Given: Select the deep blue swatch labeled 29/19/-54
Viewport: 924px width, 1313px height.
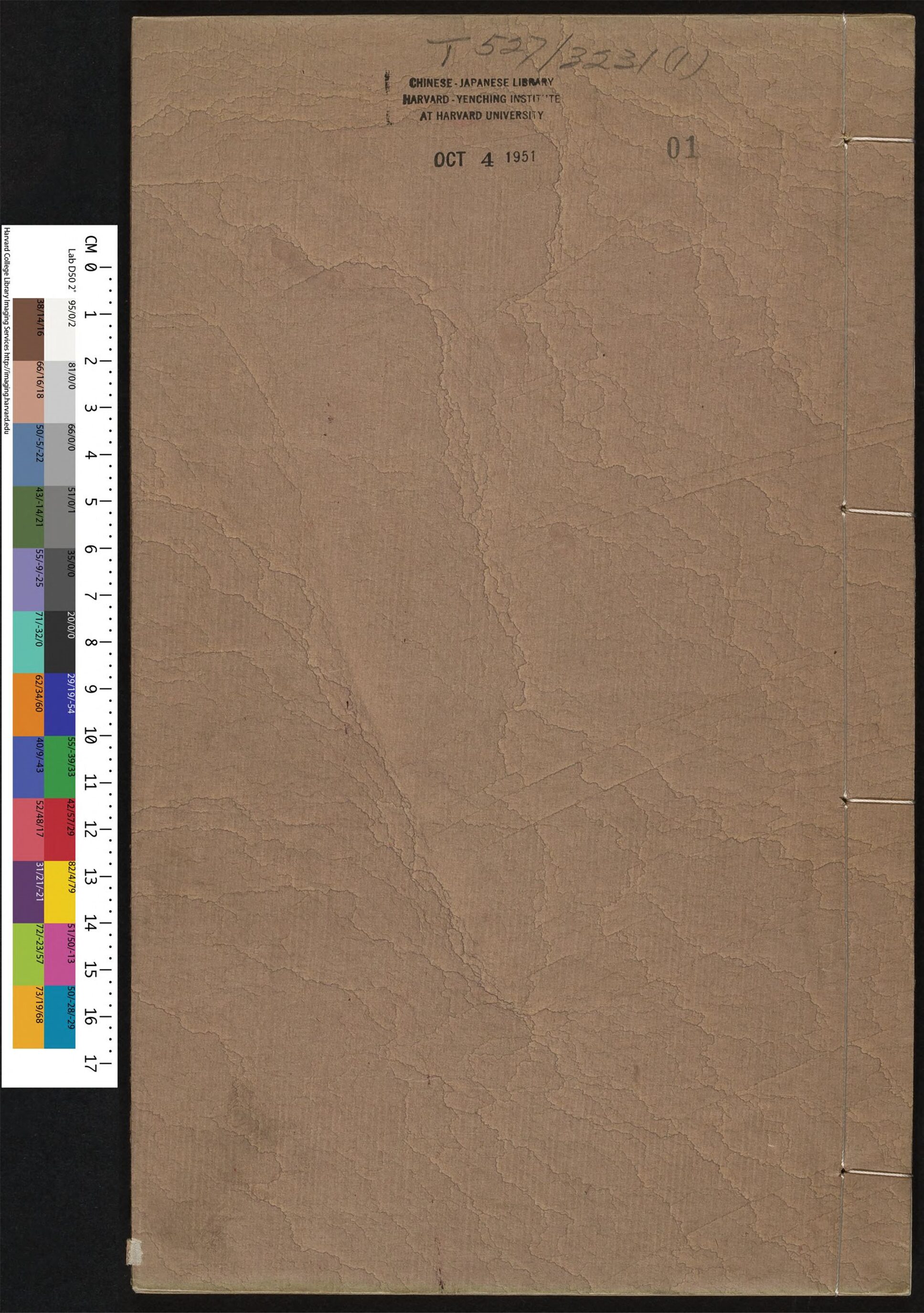Looking at the screenshot, I should pos(60,705).
